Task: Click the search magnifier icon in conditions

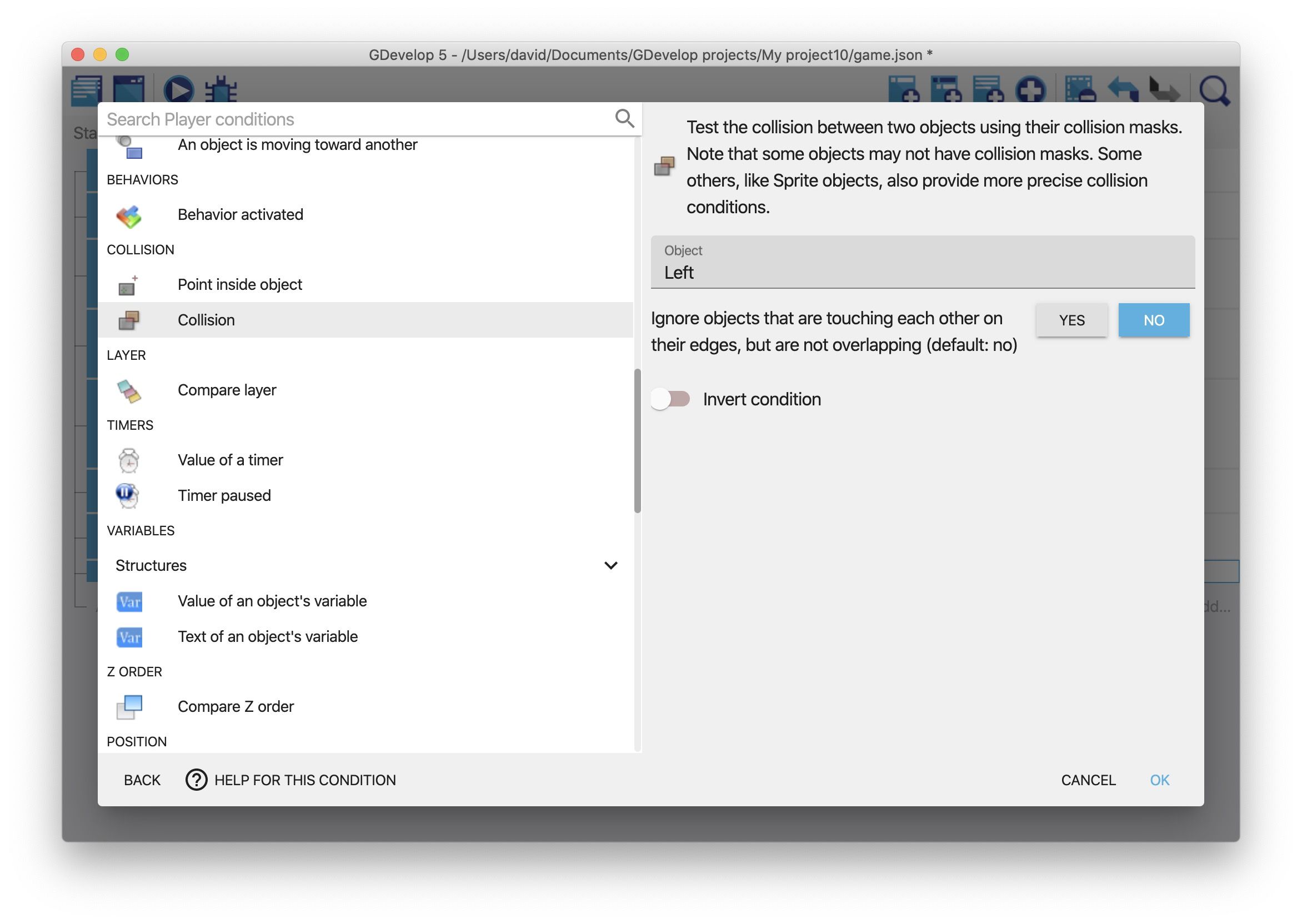Action: pyautogui.click(x=624, y=118)
